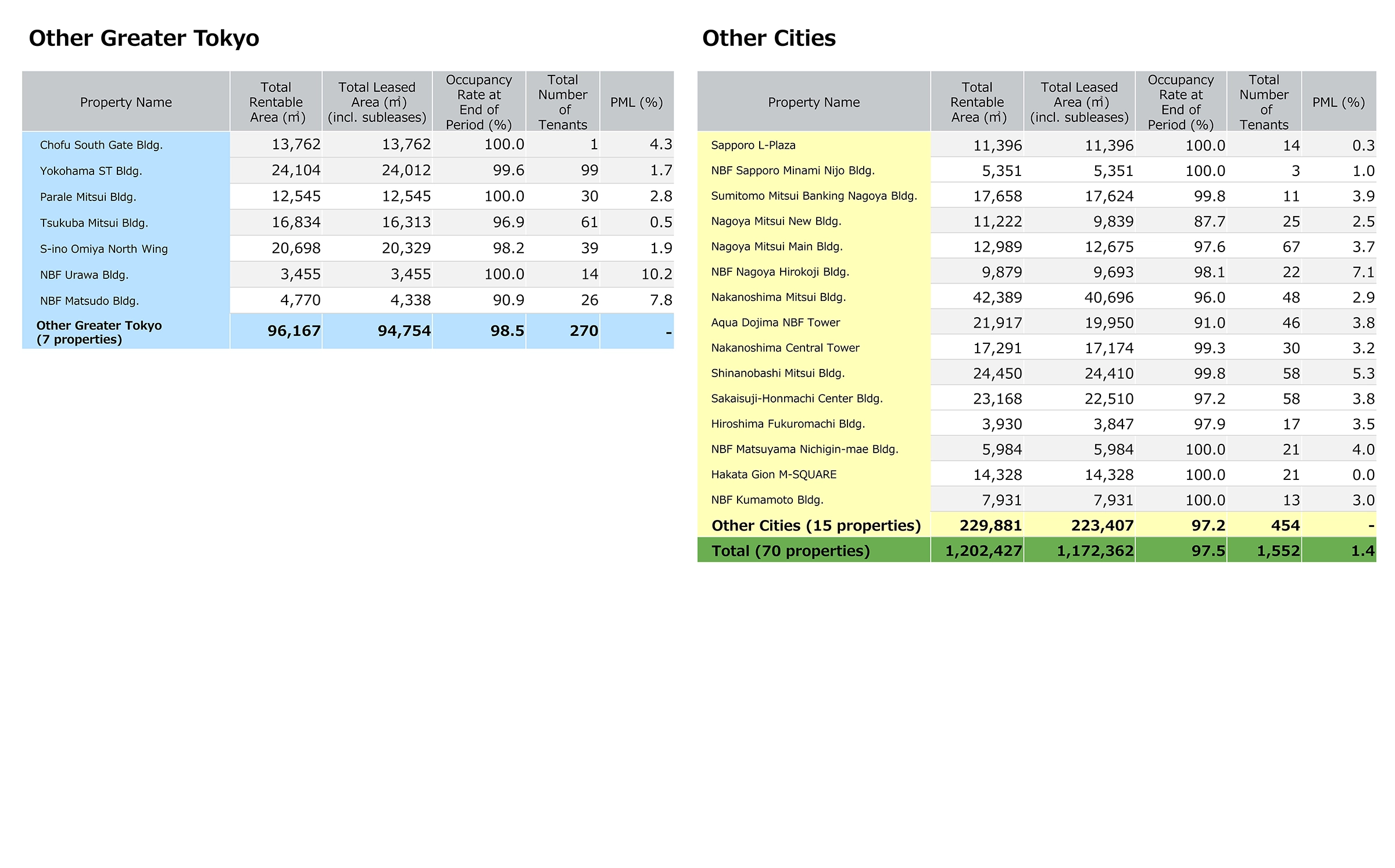Click left table 'Property Name' header
Screen dimensions: 1395x868
coord(126,102)
